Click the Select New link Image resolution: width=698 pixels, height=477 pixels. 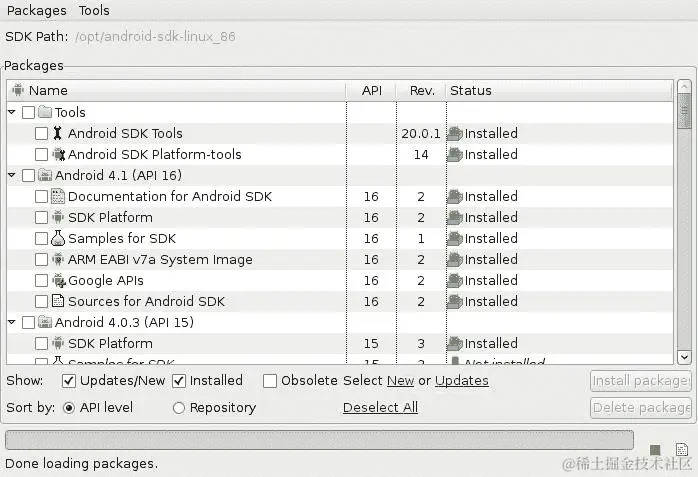pos(400,381)
